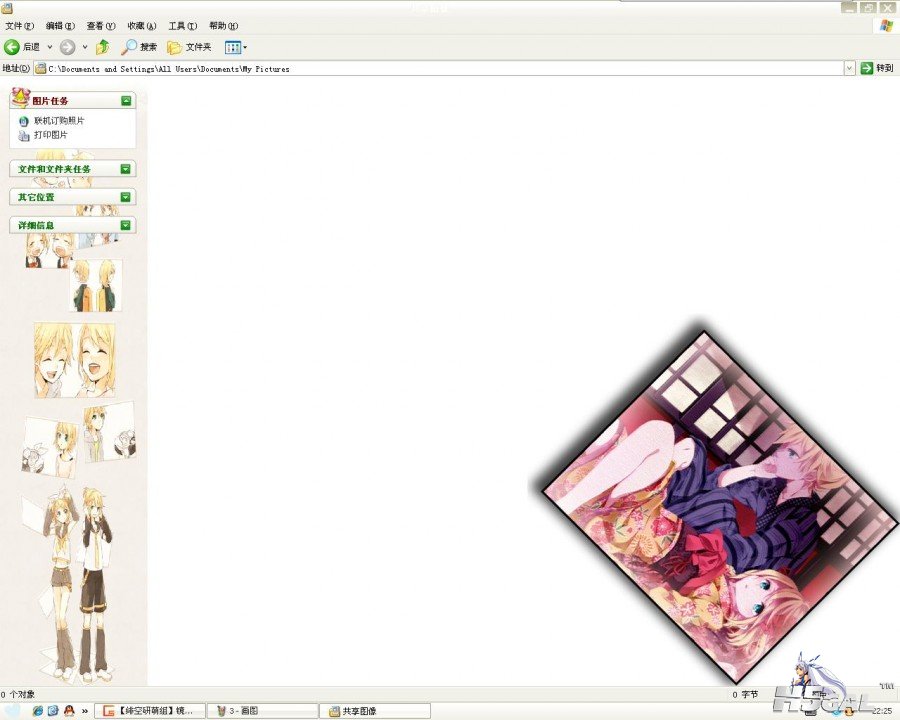Open the 文件(F) menu
900x720 pixels.
(x=20, y=26)
